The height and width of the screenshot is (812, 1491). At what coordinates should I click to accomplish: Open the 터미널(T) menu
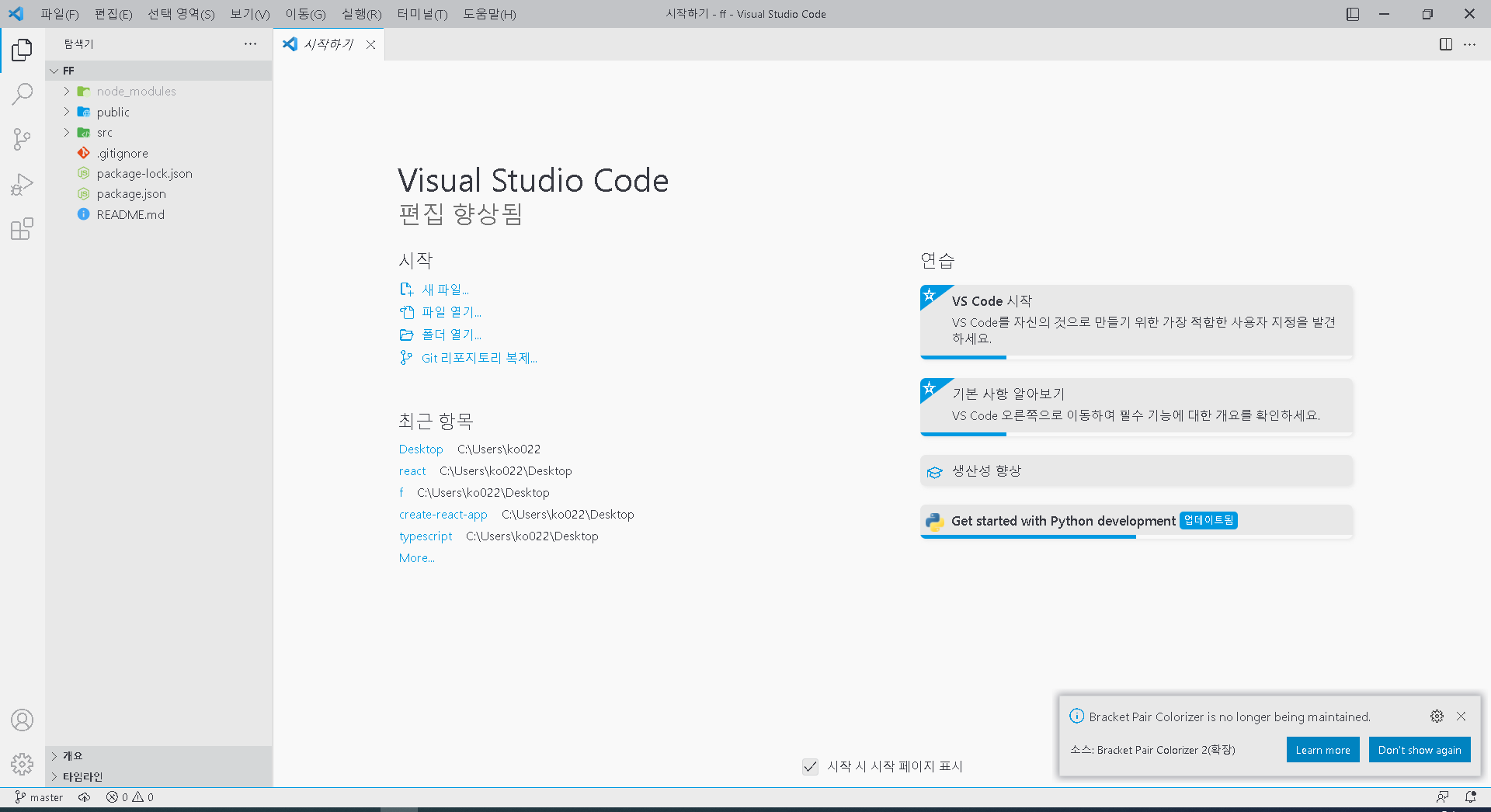pos(422,14)
